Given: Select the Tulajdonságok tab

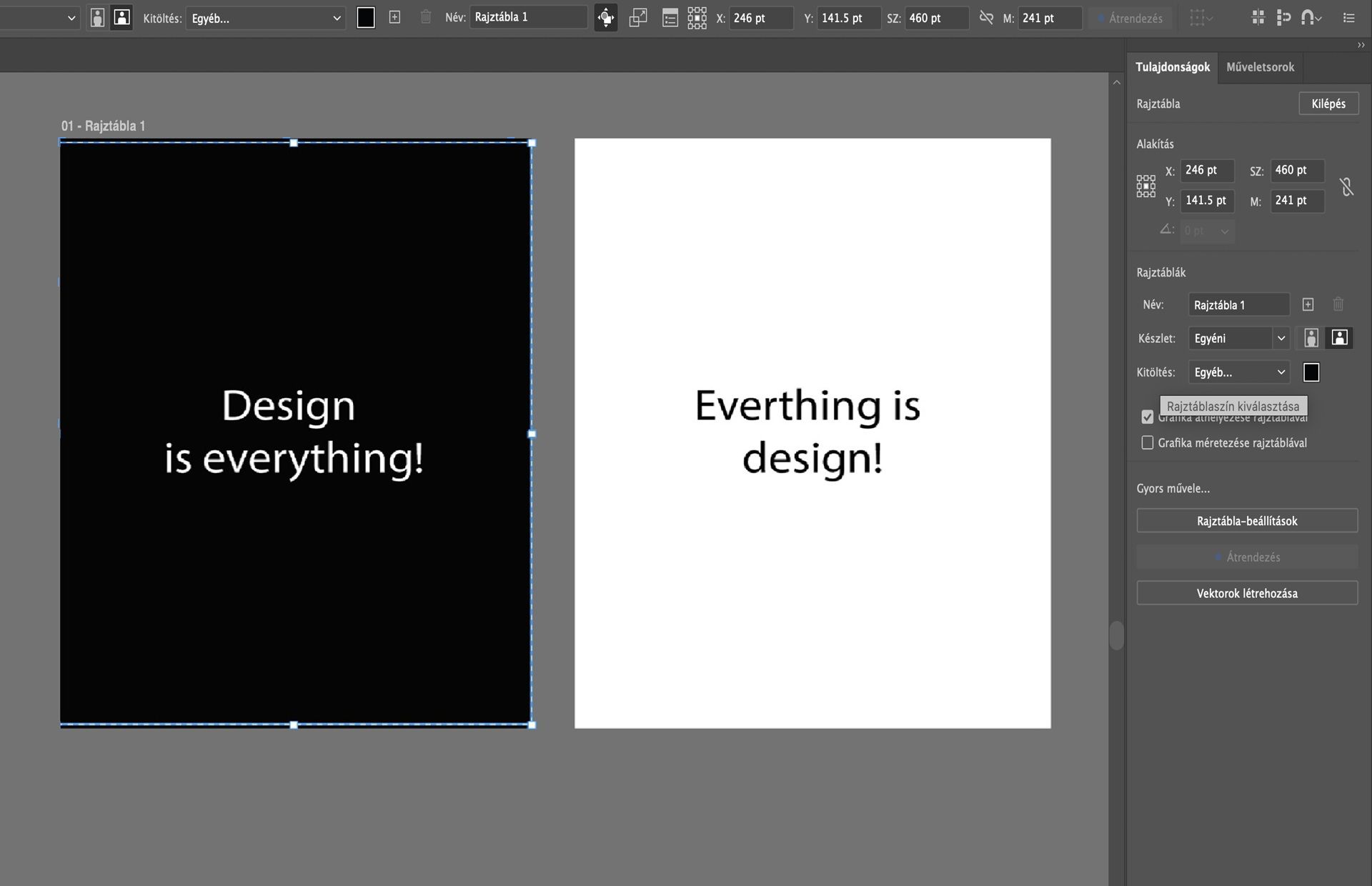Looking at the screenshot, I should [x=1172, y=67].
